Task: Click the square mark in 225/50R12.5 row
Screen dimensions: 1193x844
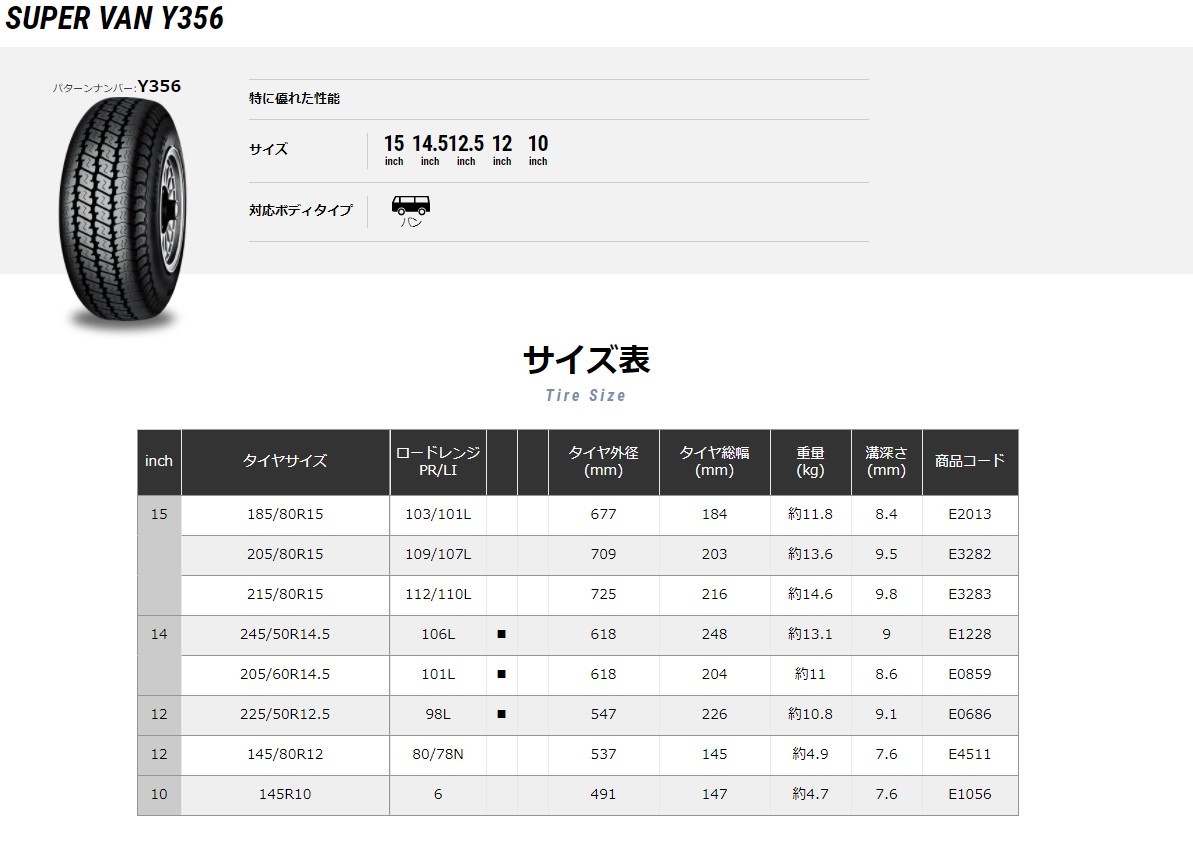Action: (501, 714)
